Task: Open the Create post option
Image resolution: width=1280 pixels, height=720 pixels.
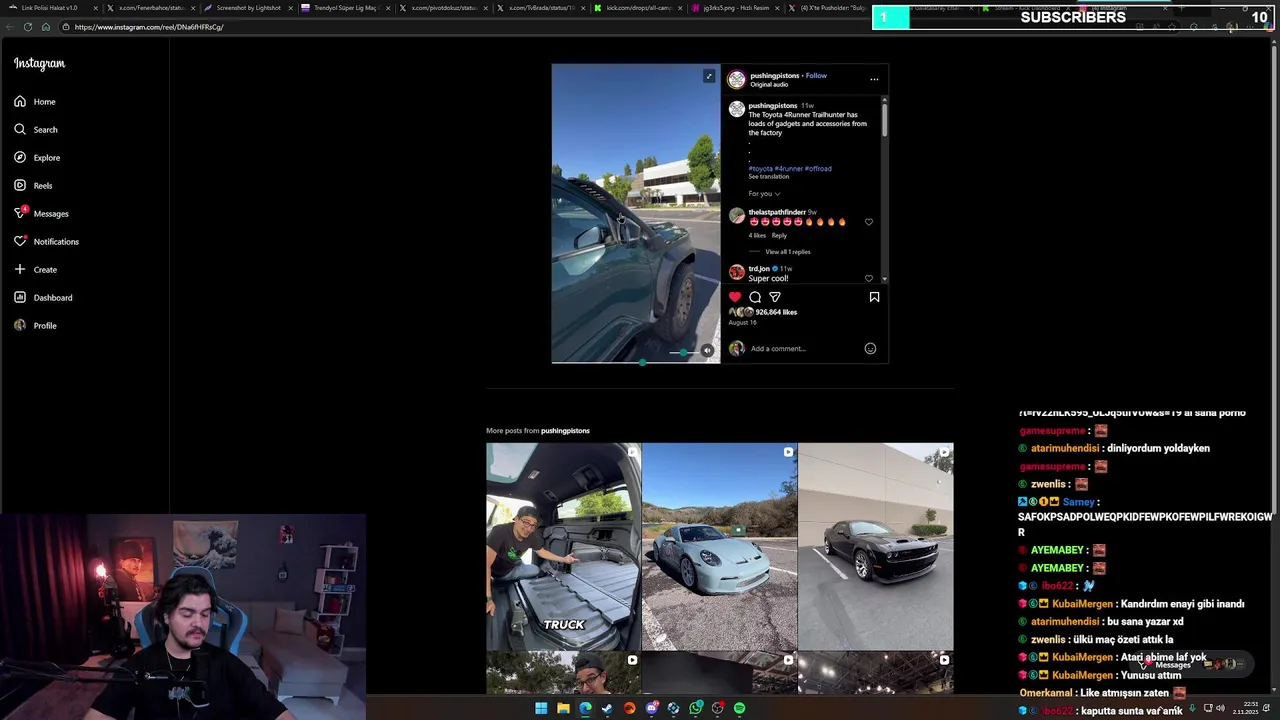Action: point(35,269)
